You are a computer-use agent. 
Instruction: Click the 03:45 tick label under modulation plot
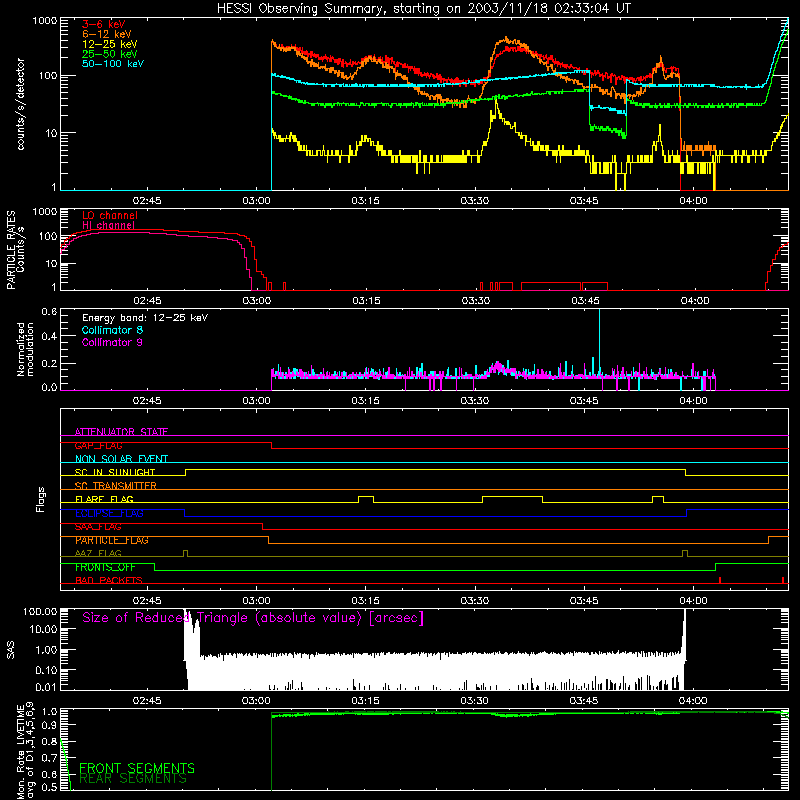coord(584,401)
